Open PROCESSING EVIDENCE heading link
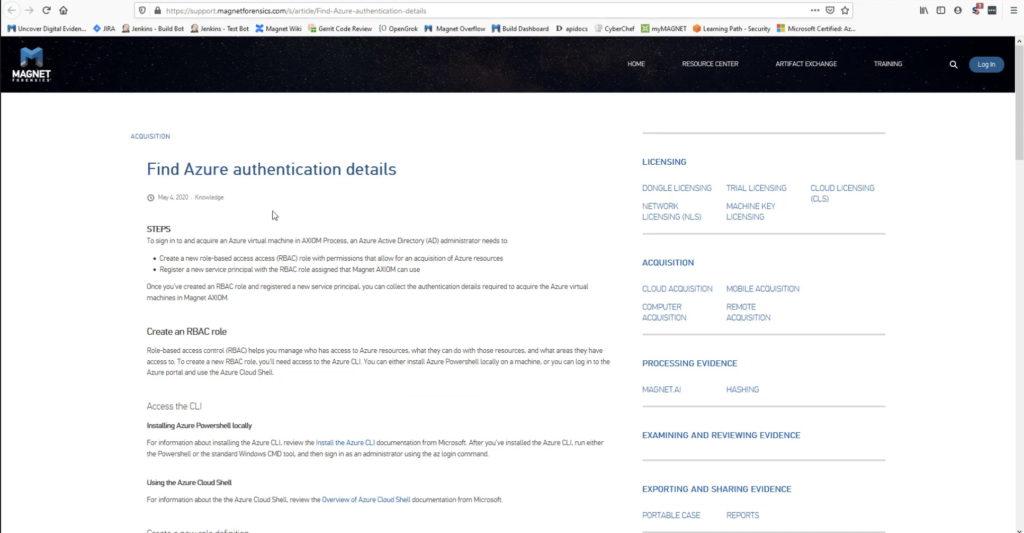Viewport: 1024px width, 533px height. coord(690,363)
